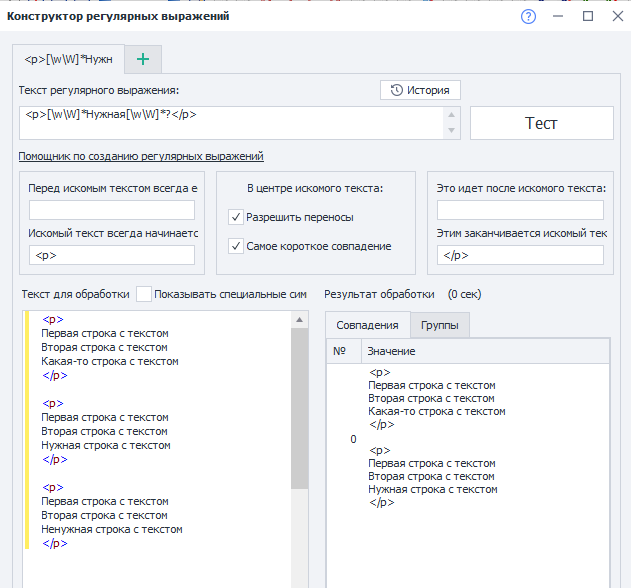Minimize the Конструктор регулярных выражений window
The width and height of the screenshot is (631, 588).
[558, 16]
